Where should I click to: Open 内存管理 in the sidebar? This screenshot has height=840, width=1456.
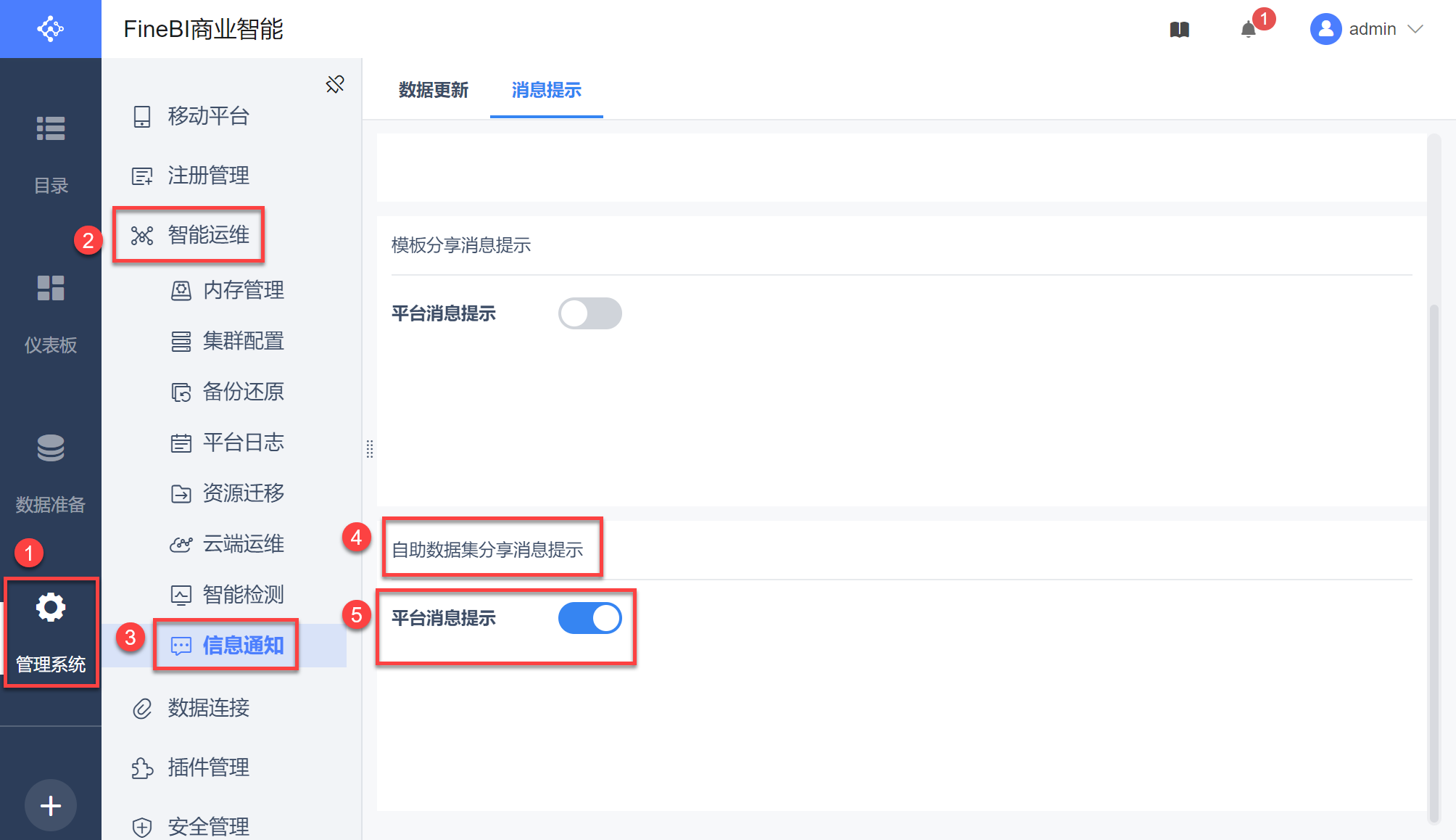coord(243,290)
